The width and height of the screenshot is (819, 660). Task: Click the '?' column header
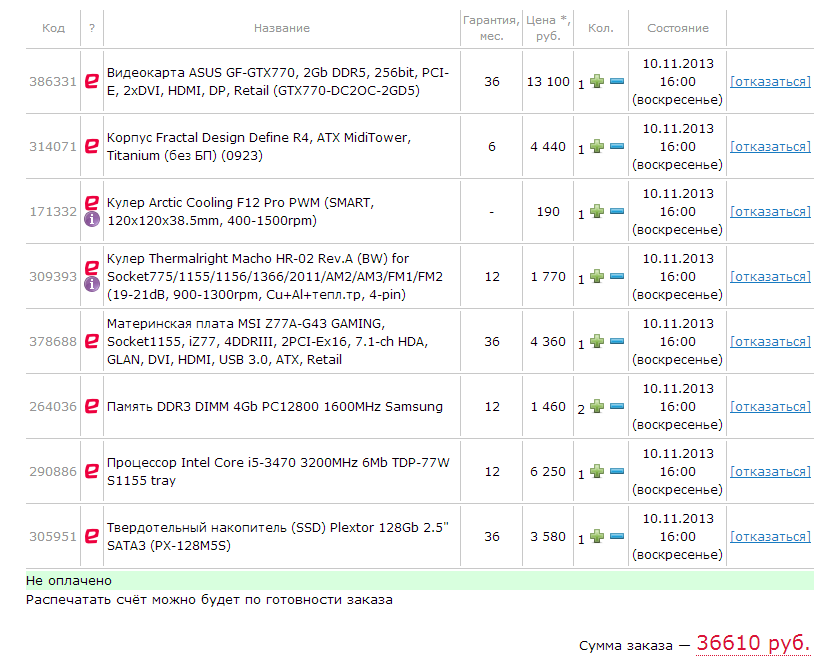click(x=92, y=28)
